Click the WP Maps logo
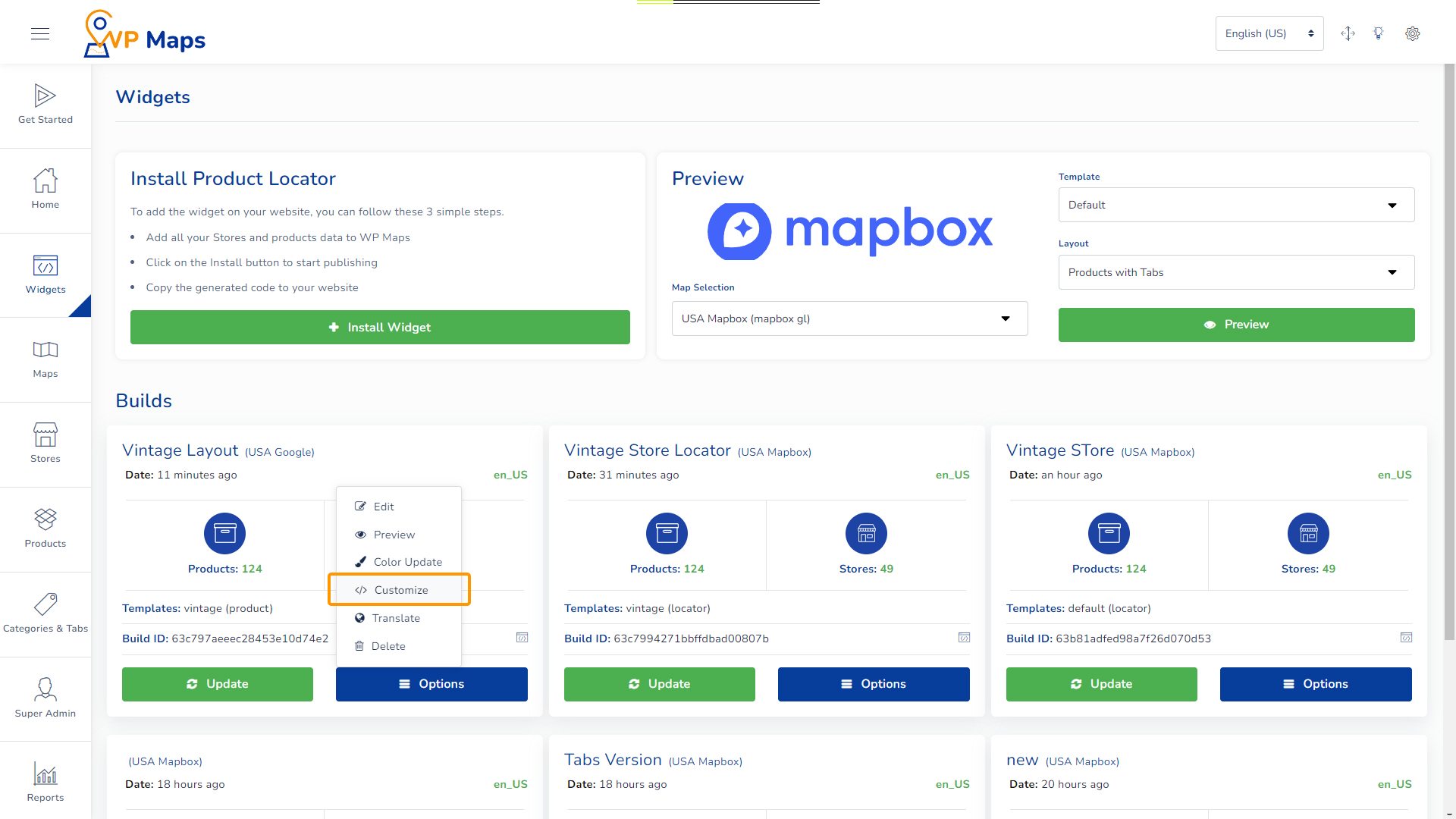1456x819 pixels. pyautogui.click(x=143, y=33)
